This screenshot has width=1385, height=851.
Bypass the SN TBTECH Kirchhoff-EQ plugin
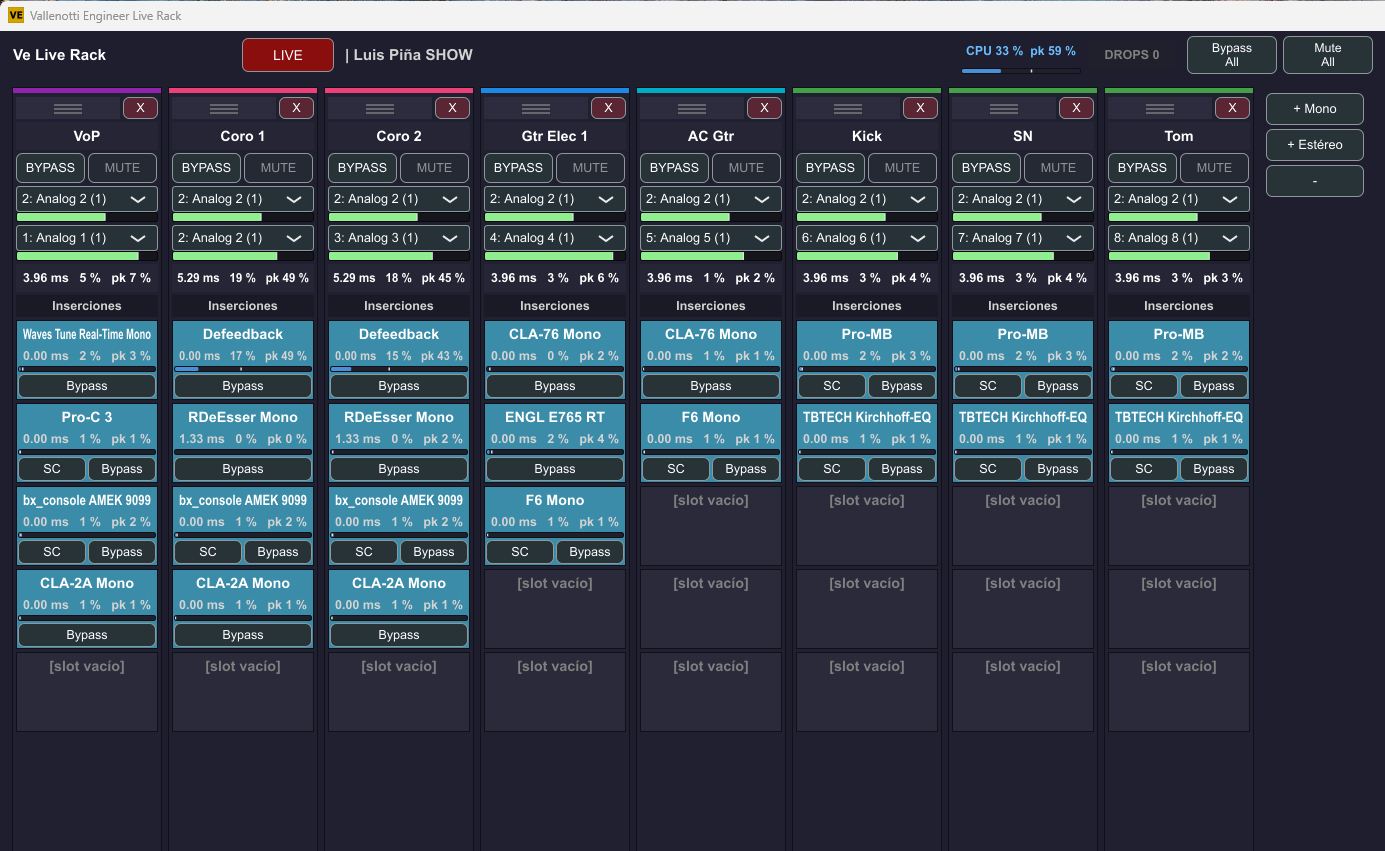tap(1058, 469)
